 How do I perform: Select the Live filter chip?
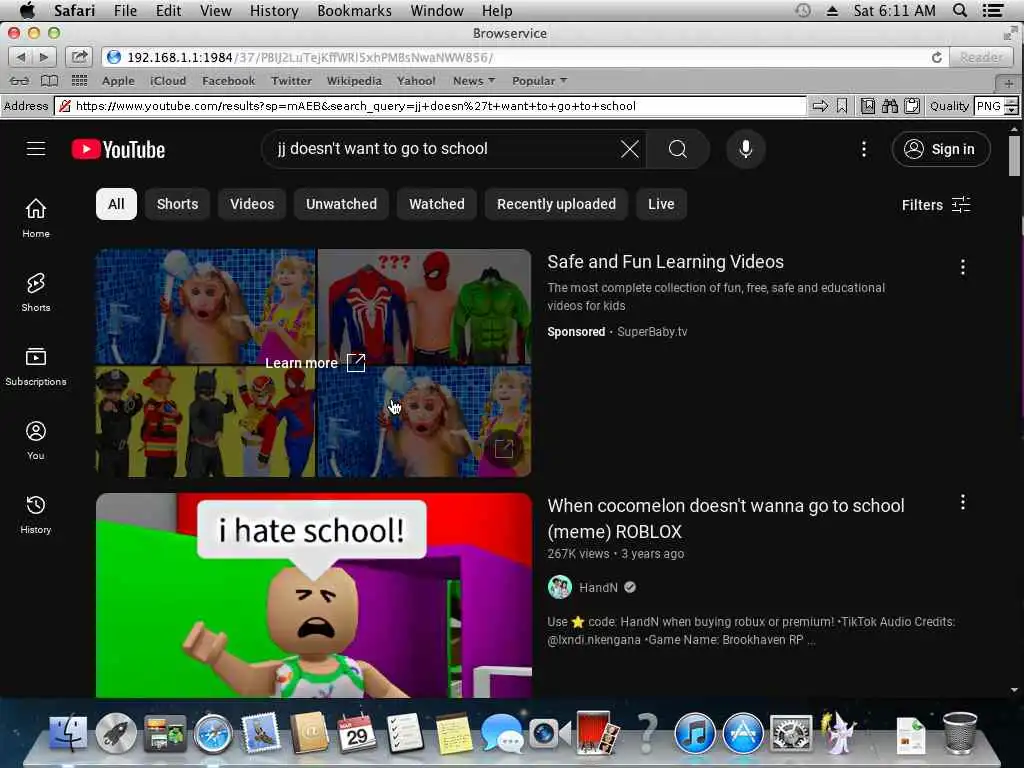(x=661, y=204)
